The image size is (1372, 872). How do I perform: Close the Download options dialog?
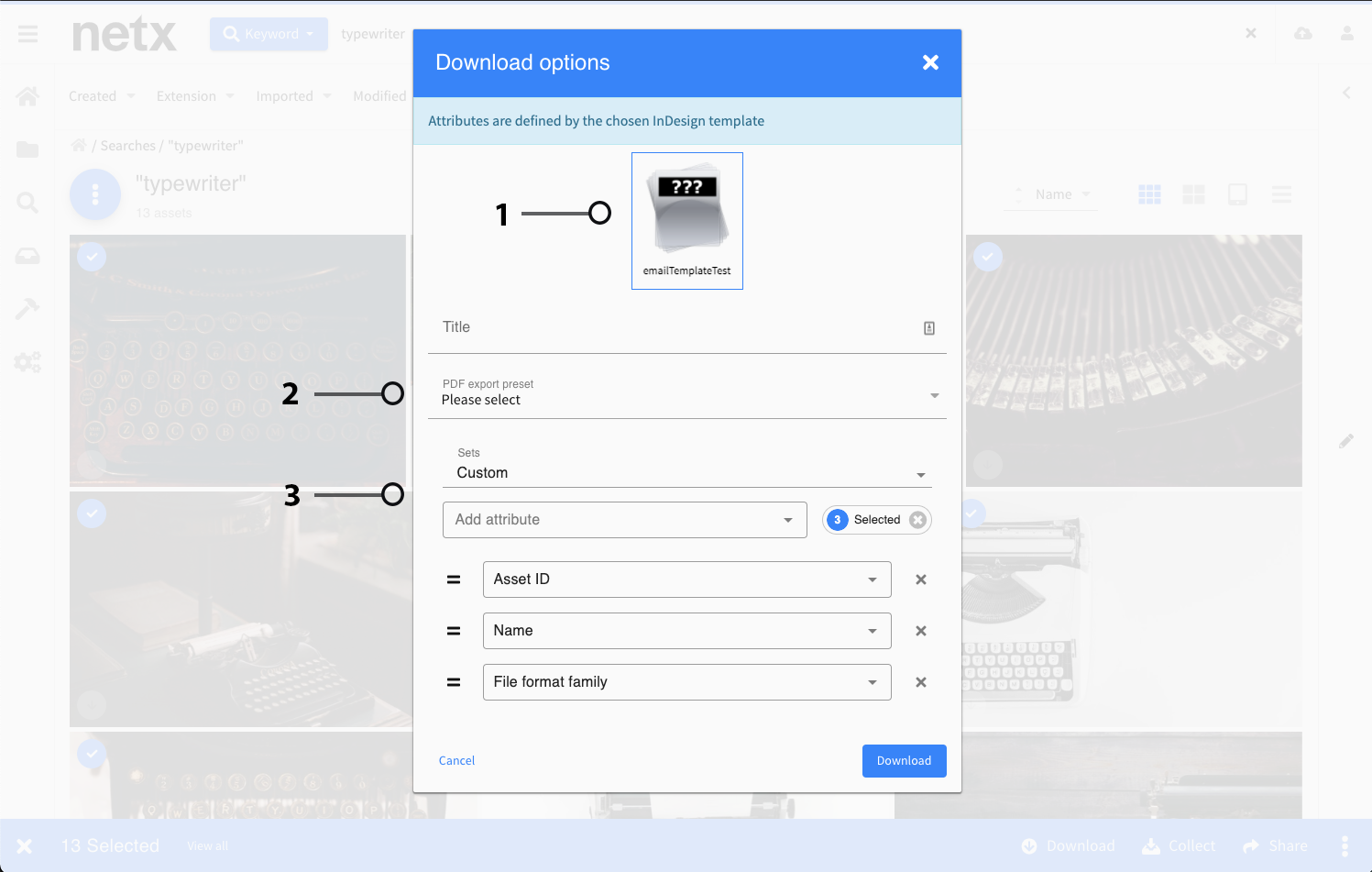click(x=930, y=62)
